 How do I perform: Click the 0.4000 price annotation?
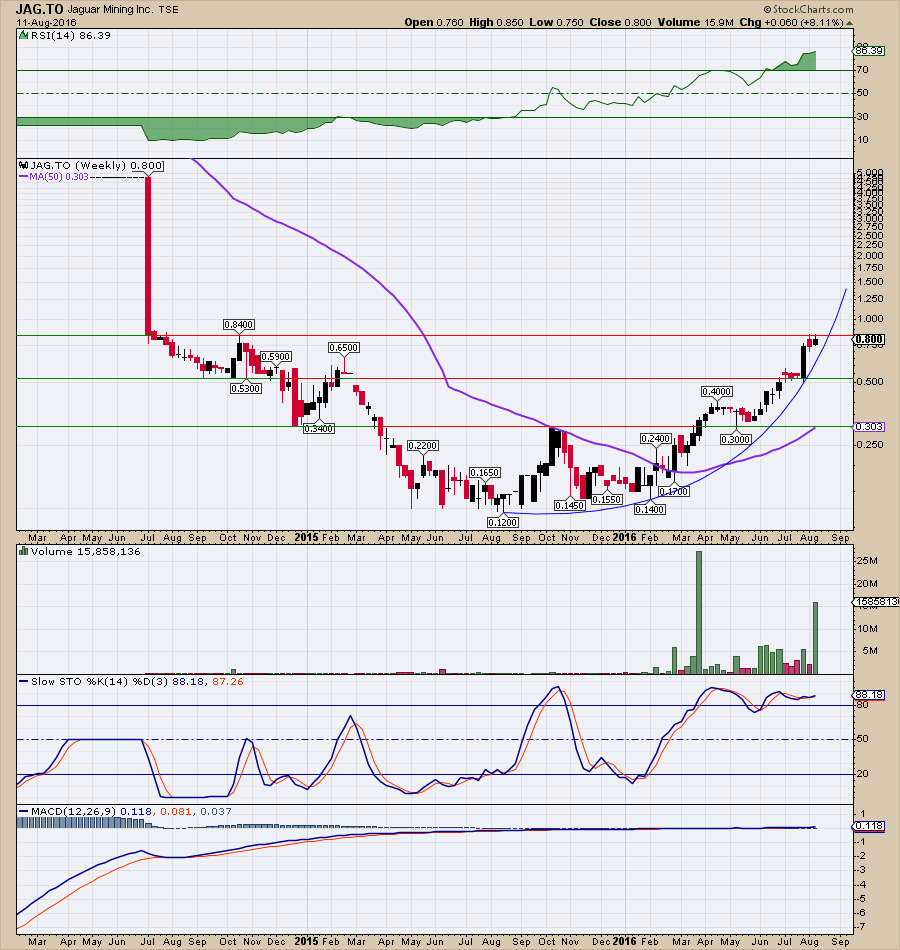tap(717, 392)
